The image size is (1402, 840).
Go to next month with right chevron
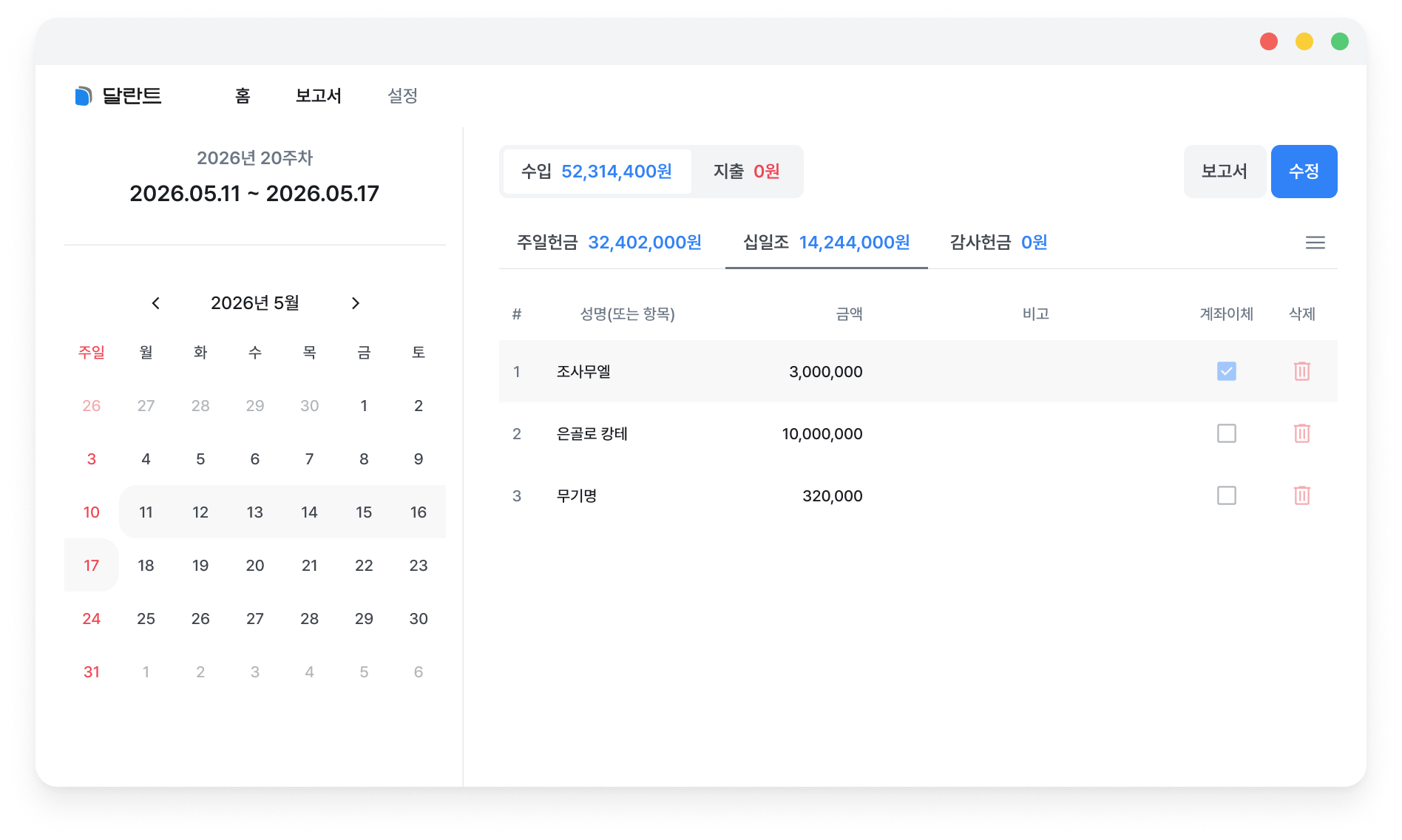(x=355, y=303)
